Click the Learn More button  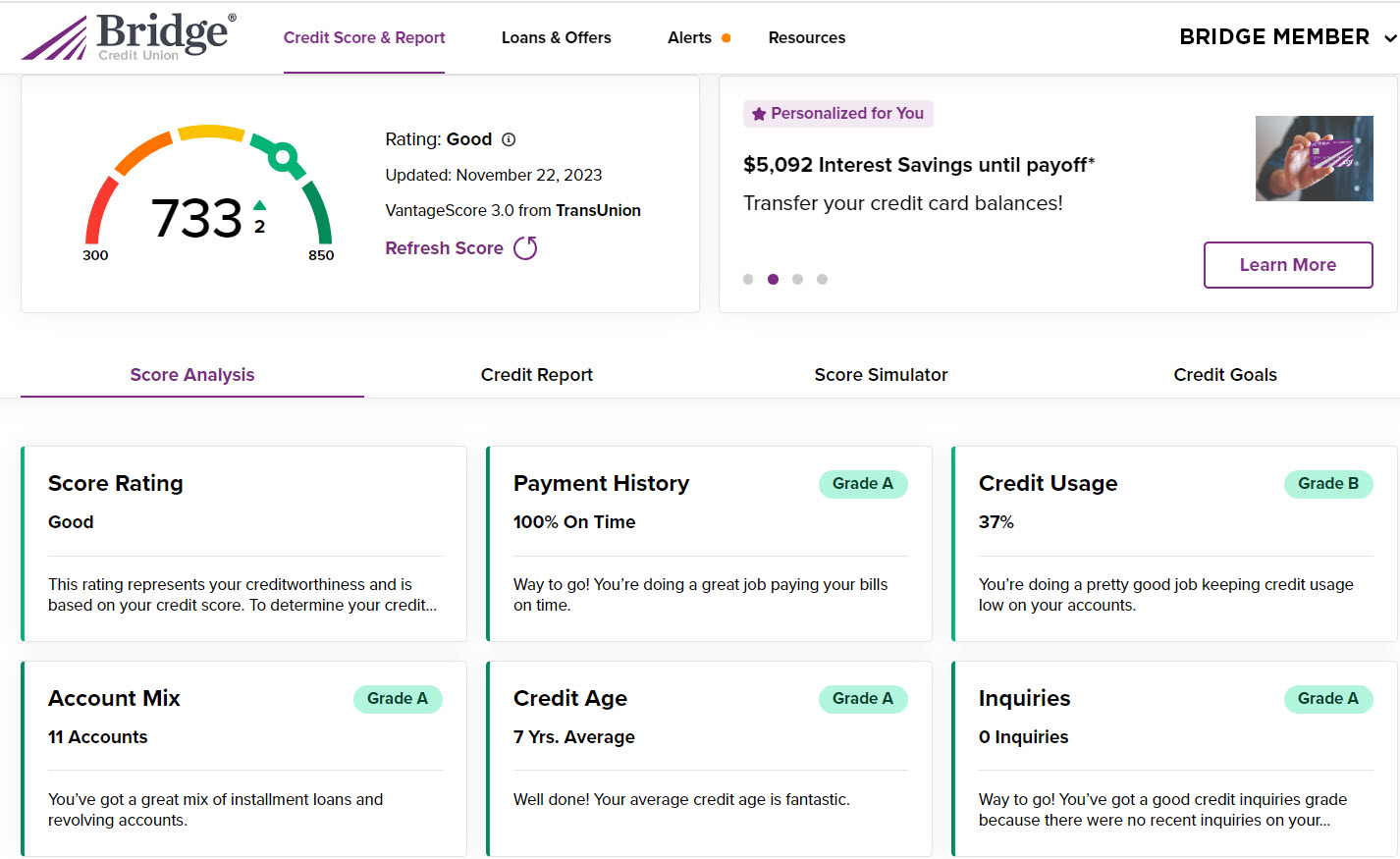click(1288, 264)
